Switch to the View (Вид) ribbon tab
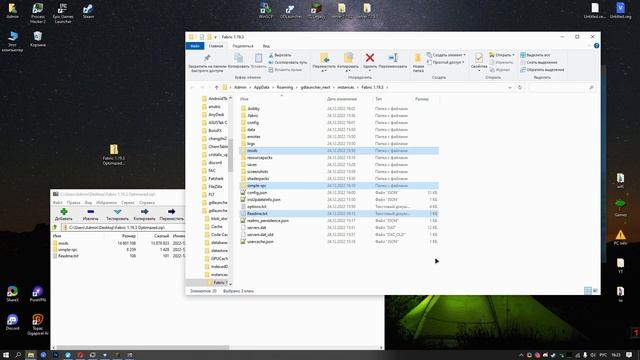Screen dimensions: 640x360 tap(266, 46)
